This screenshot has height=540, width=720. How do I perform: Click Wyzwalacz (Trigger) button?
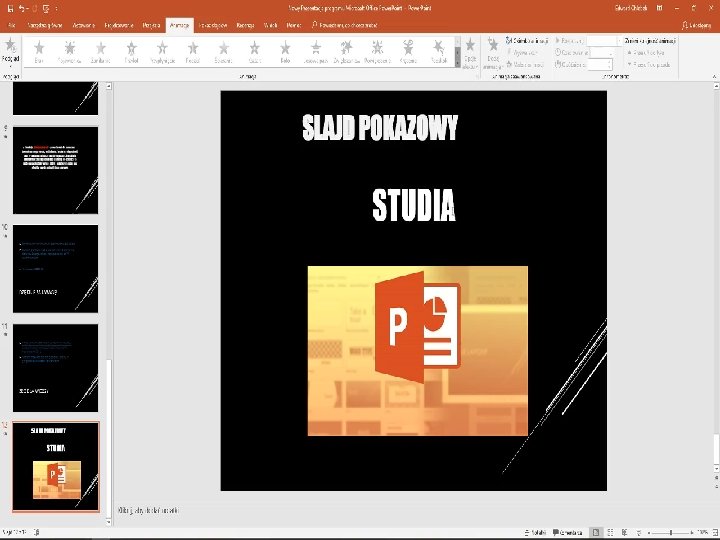pyautogui.click(x=522, y=53)
